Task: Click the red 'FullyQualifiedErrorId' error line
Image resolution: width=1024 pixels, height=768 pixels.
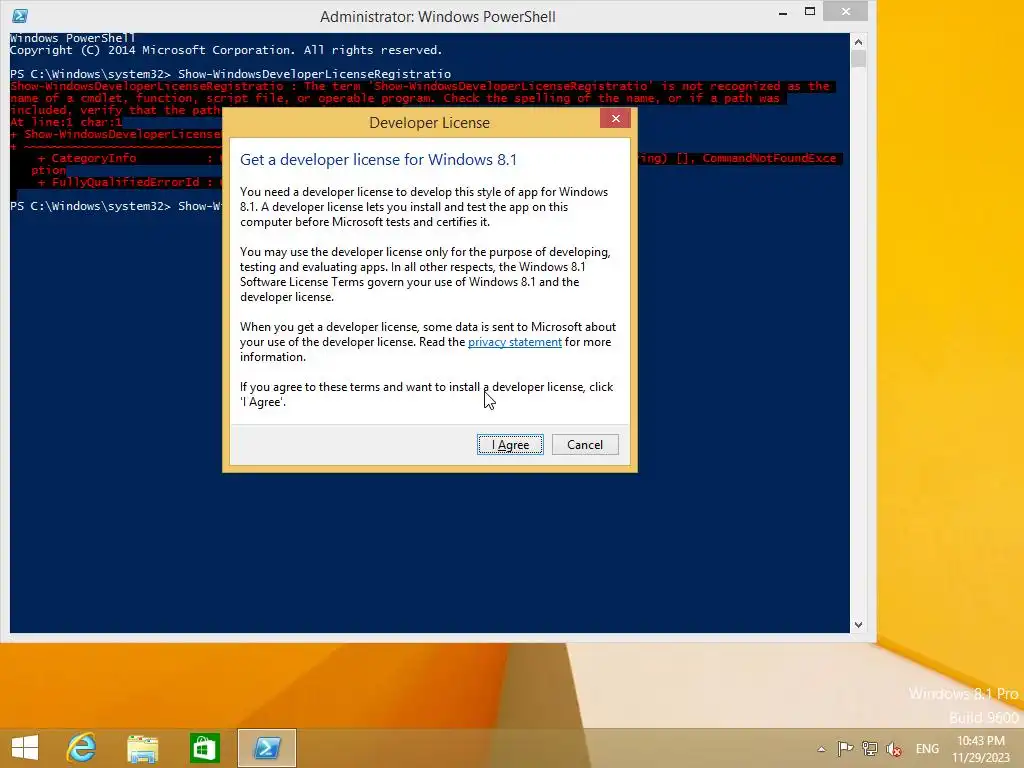Action: [x=129, y=182]
